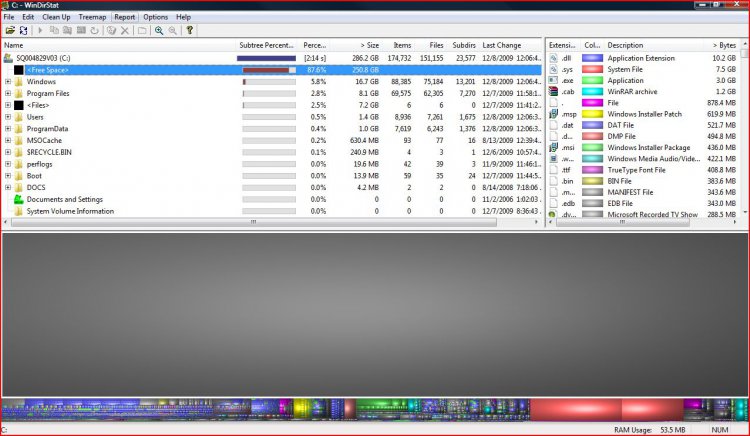Click the large red block in the treemap

[x=576, y=410]
